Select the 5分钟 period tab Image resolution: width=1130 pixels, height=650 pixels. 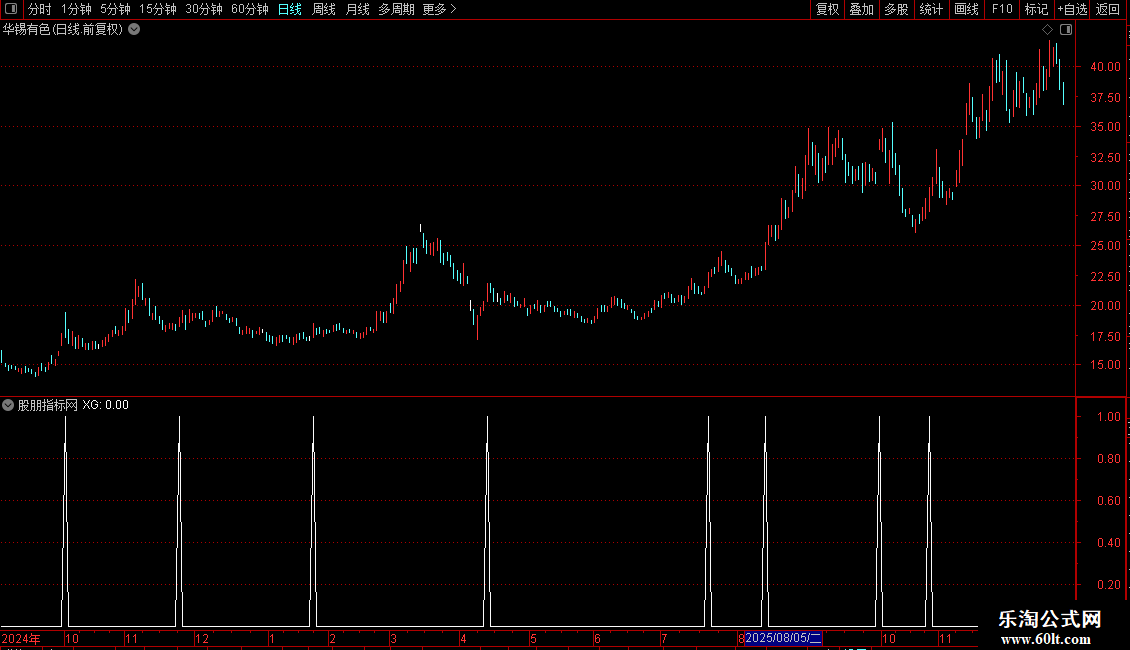click(115, 9)
